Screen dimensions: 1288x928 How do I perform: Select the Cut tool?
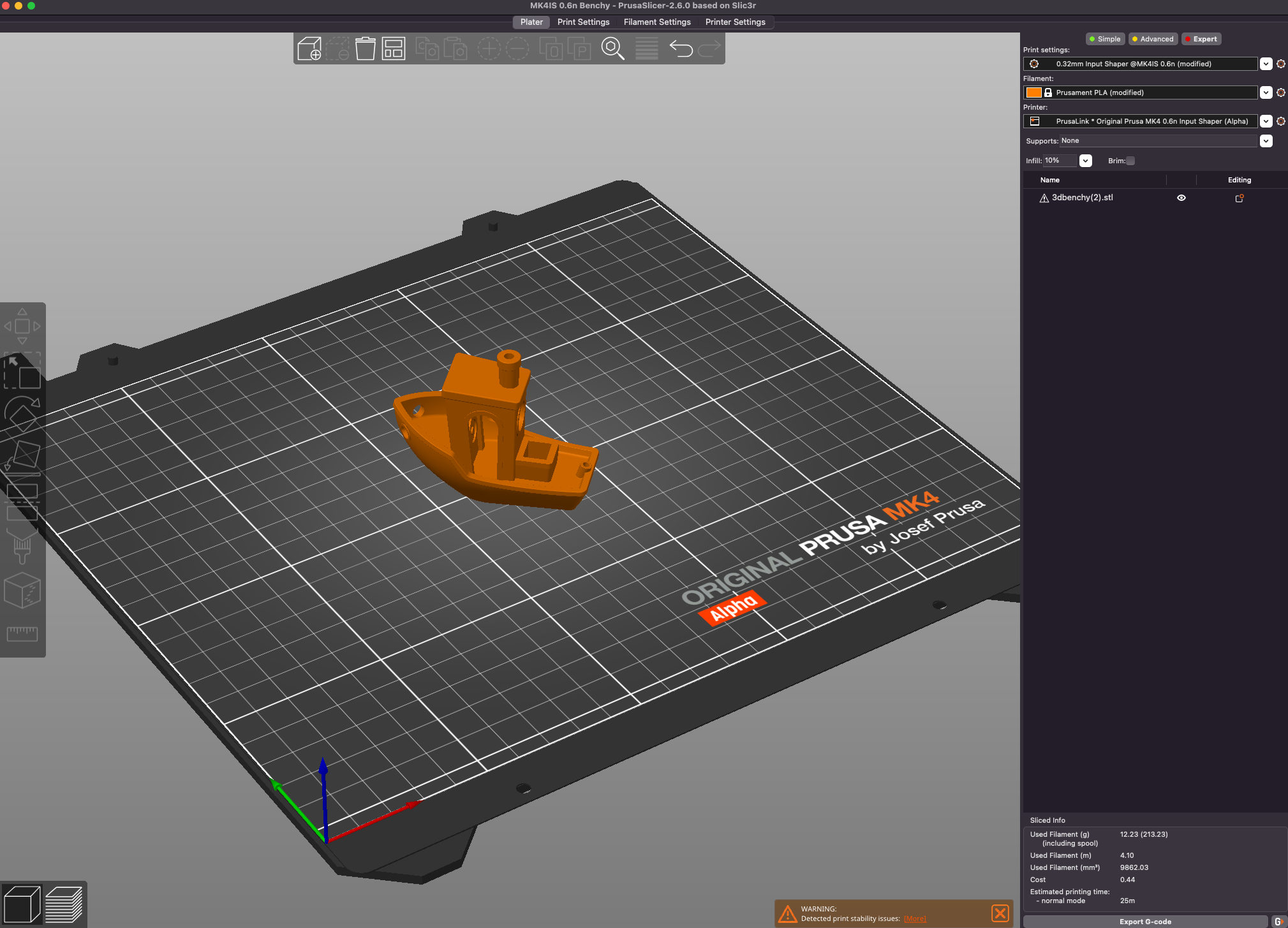[22, 501]
